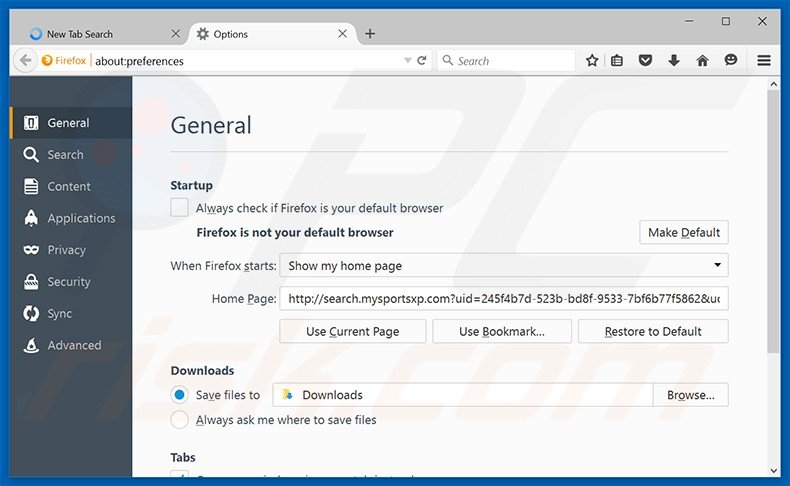Image resolution: width=790 pixels, height=486 pixels.
Task: Open the Downloads arrow icon
Action: pyautogui.click(x=674, y=61)
